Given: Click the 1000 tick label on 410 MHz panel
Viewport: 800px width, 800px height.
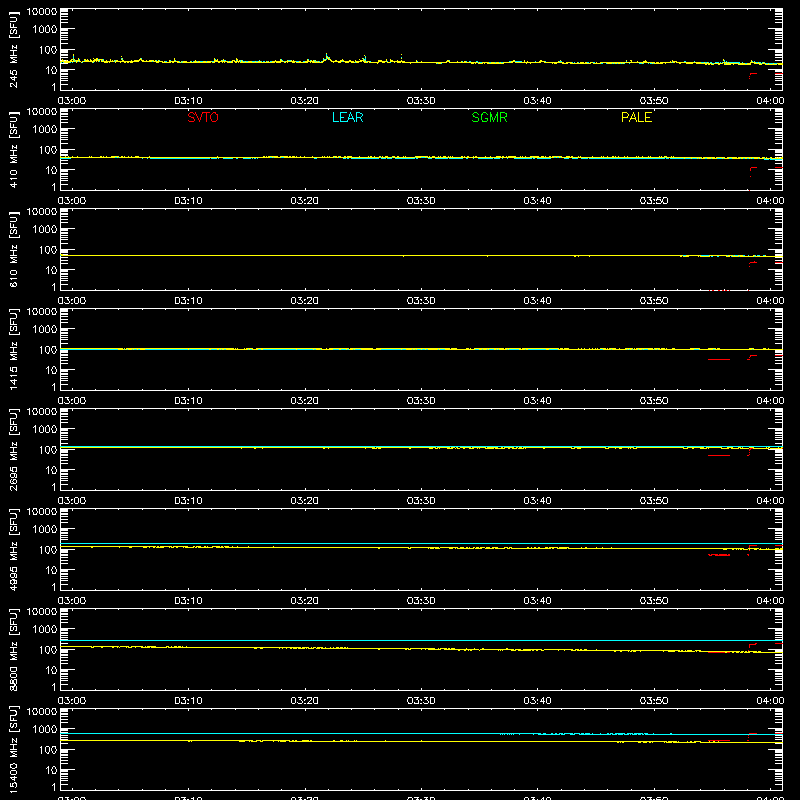Looking at the screenshot, I should [45, 130].
